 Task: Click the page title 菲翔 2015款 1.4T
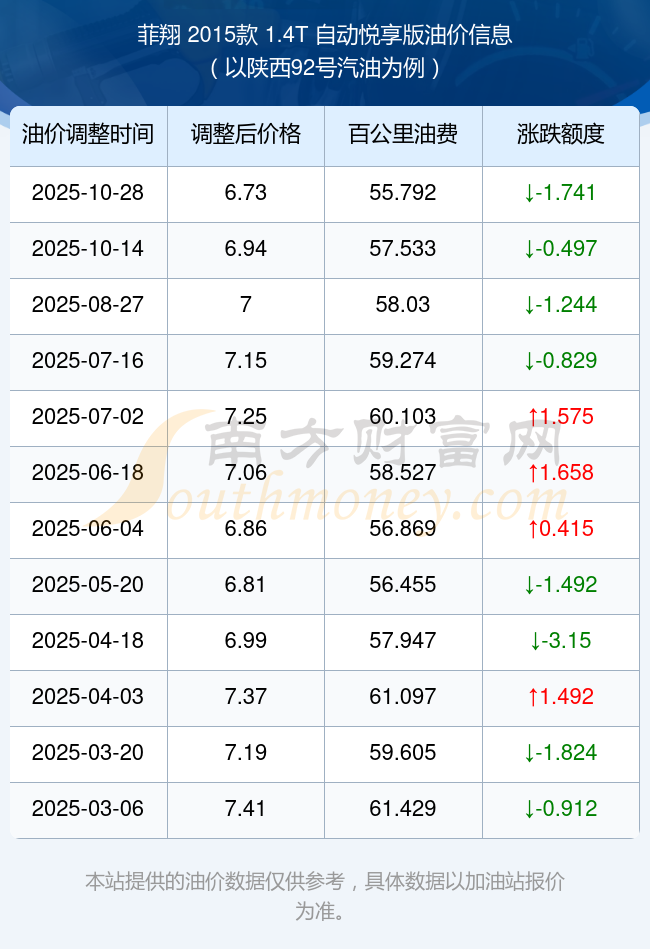pos(324,36)
